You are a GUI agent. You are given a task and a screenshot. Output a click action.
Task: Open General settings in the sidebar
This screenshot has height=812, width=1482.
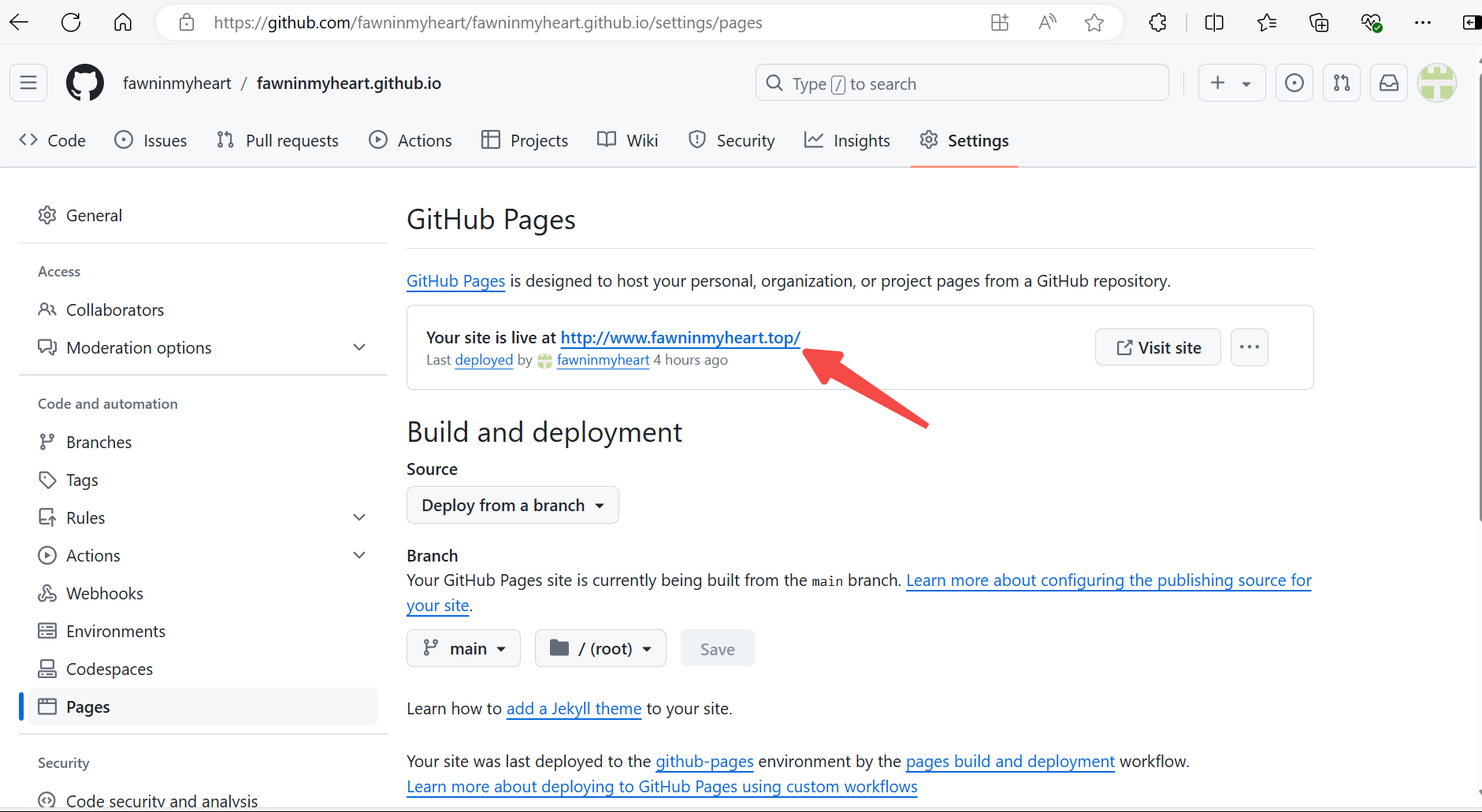[x=203, y=215]
